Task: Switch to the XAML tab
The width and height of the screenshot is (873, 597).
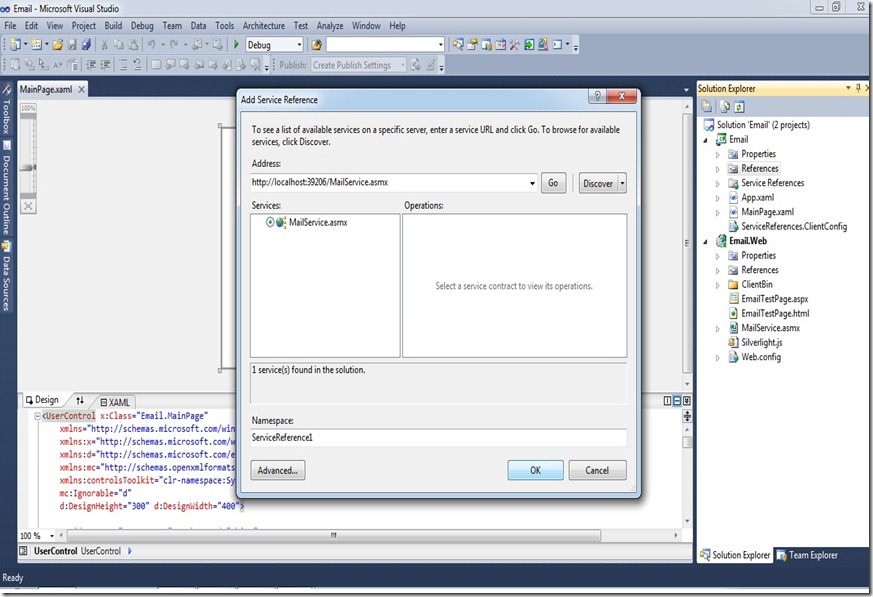Action: 115,402
